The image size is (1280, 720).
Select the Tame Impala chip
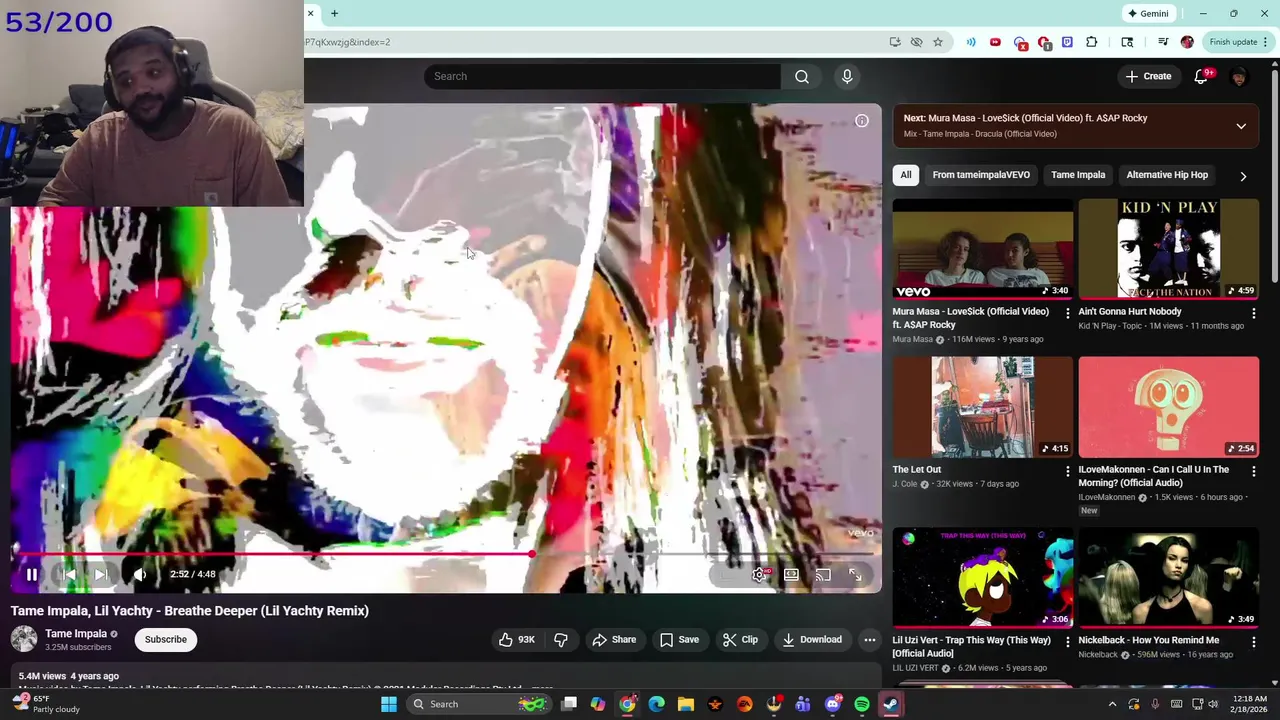[x=1078, y=175]
